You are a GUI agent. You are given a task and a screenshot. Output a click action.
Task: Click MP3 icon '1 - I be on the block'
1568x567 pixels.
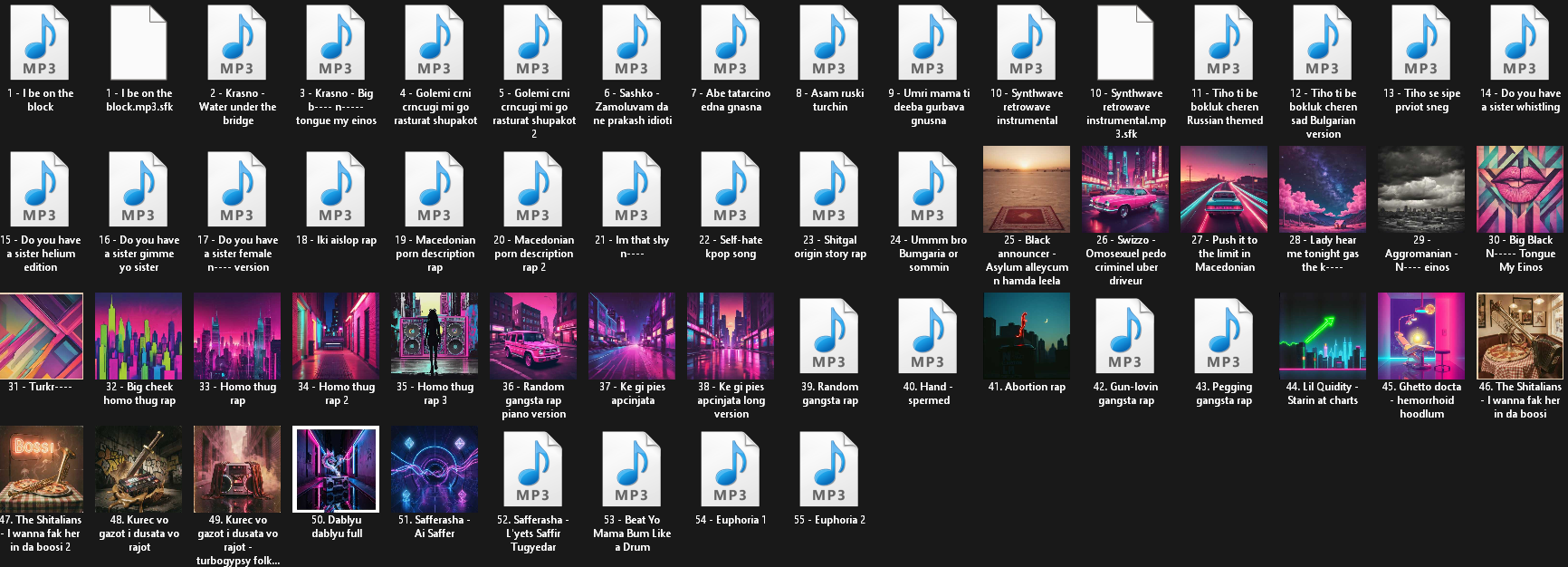click(x=40, y=43)
